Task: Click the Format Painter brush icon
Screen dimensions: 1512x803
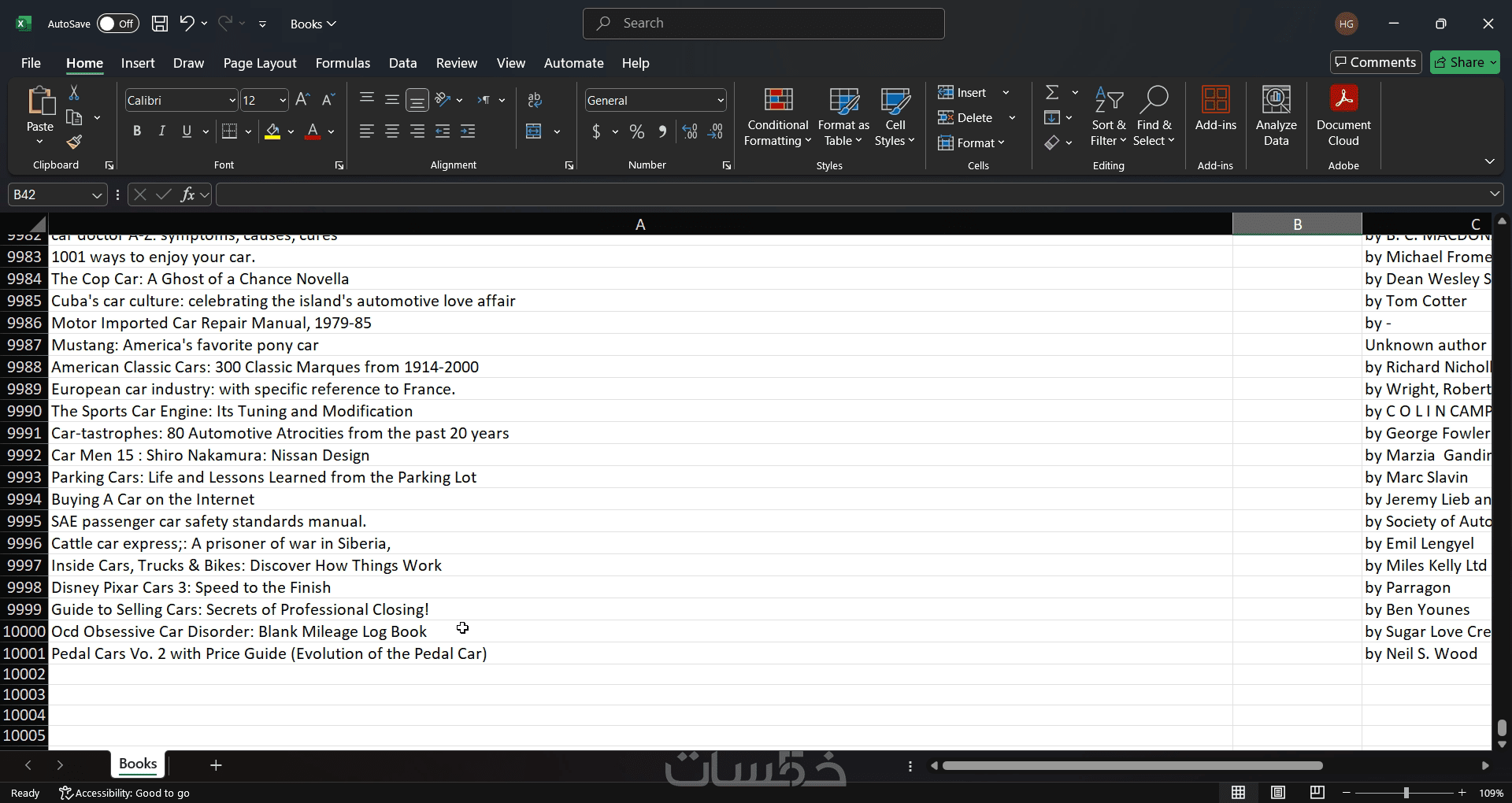Action: 74,142
